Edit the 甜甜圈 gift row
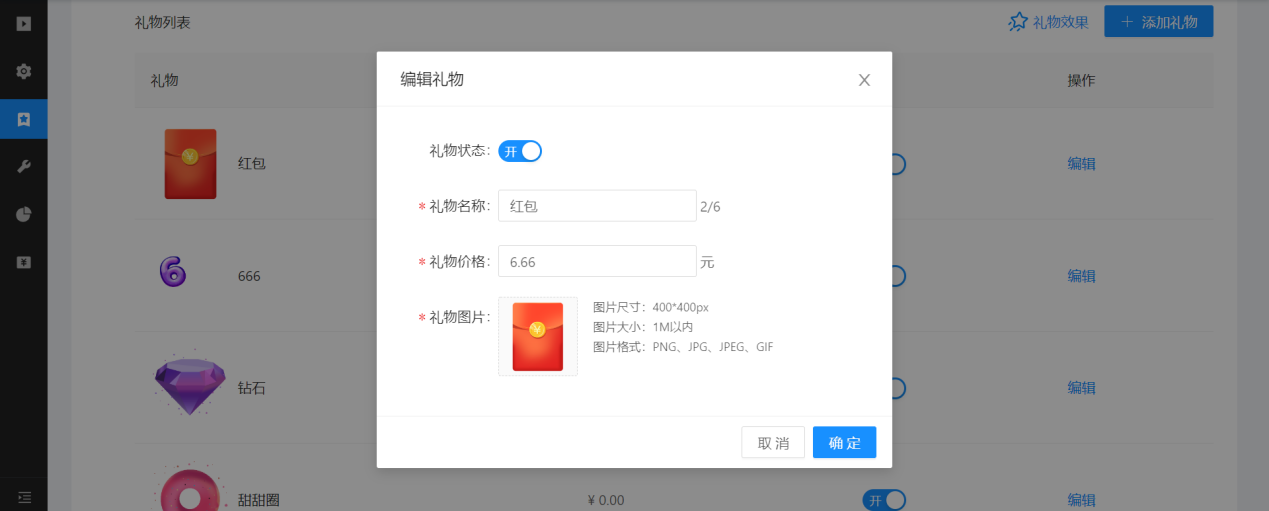Screen dimensions: 1269x511 pyautogui.click(x=1081, y=500)
